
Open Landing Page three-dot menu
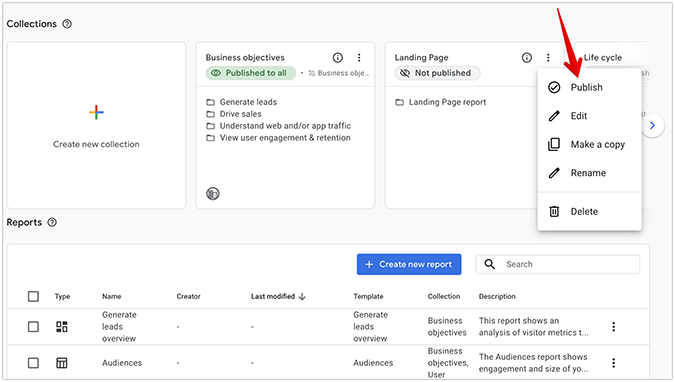tap(548, 58)
